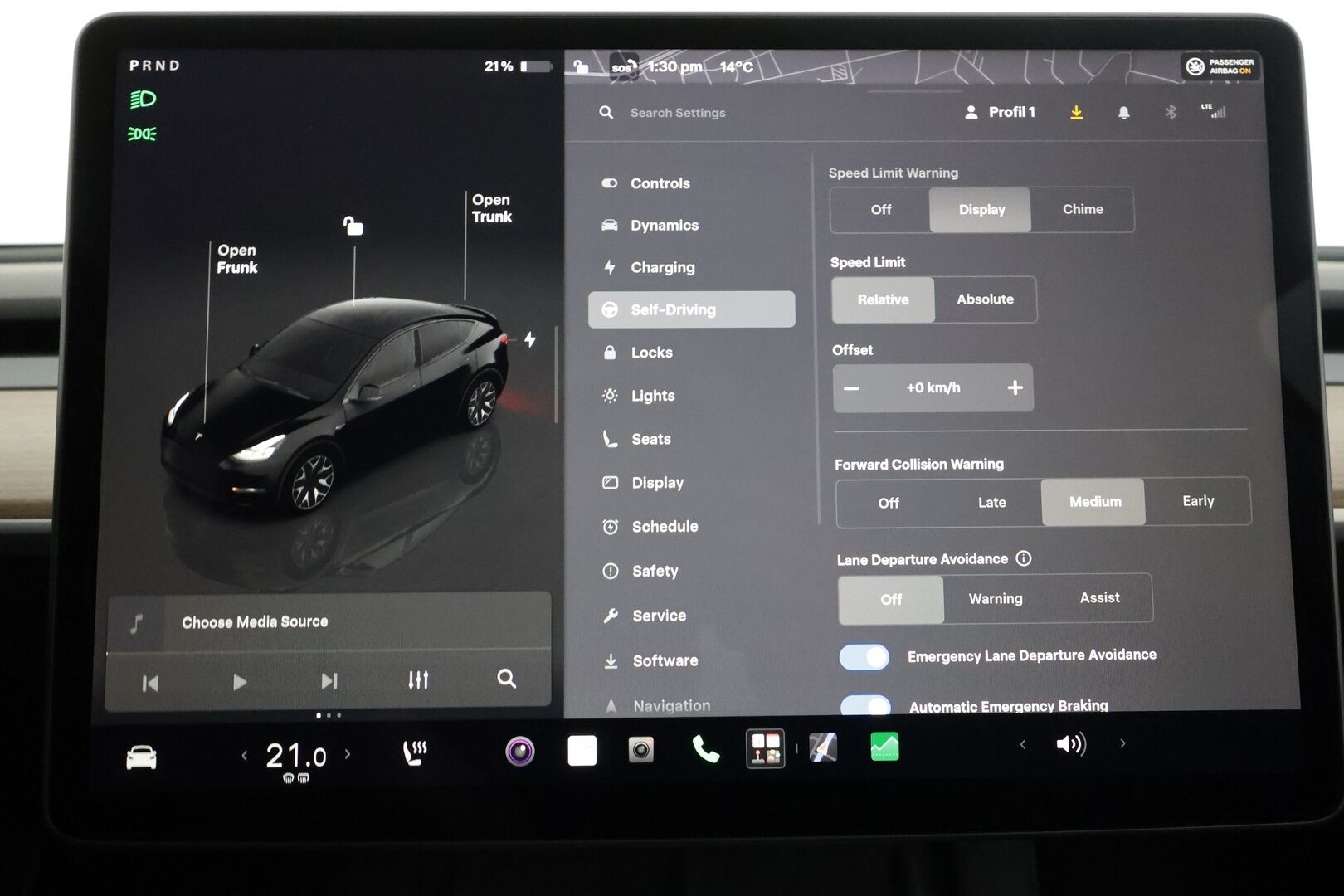
Task: Open media equalizer settings icon
Action: click(418, 680)
